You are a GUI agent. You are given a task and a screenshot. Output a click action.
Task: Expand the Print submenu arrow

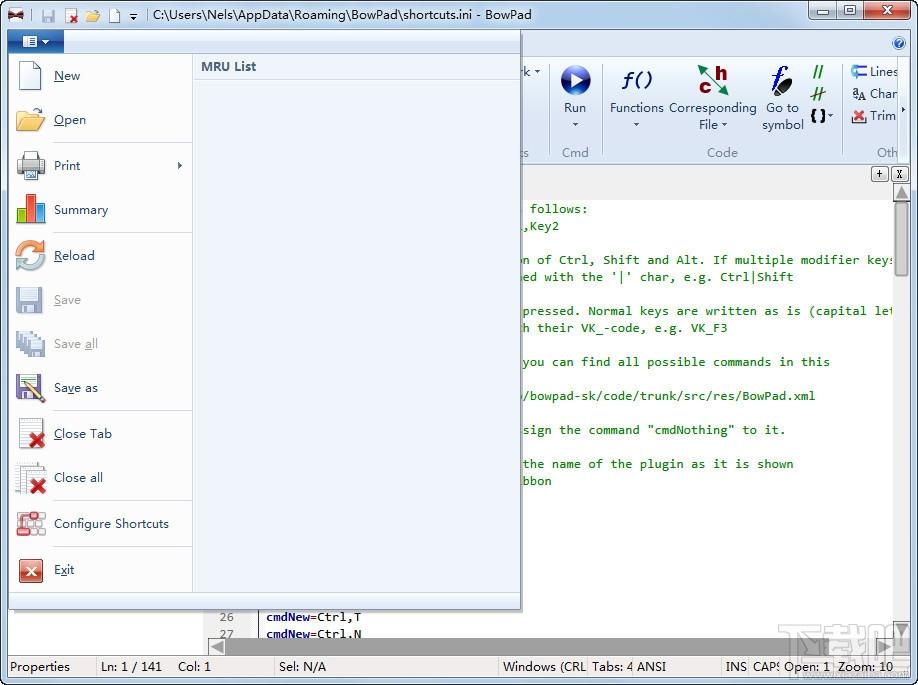180,166
